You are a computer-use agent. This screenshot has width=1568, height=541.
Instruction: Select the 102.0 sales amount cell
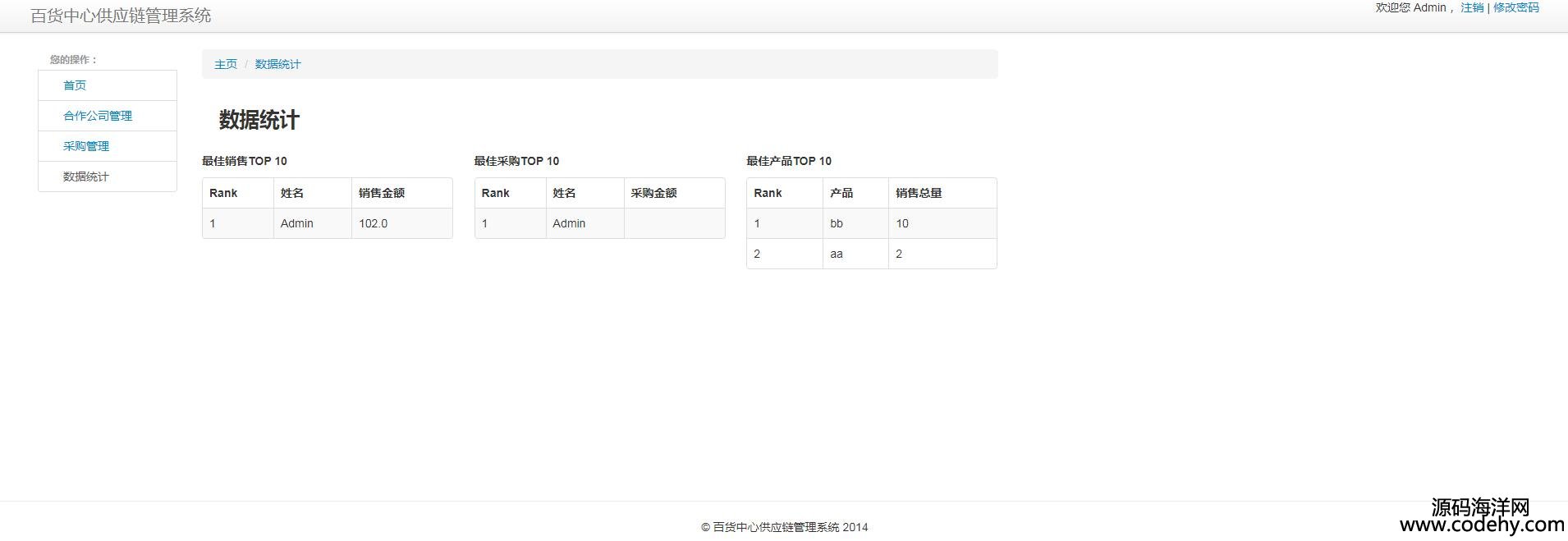tap(374, 223)
